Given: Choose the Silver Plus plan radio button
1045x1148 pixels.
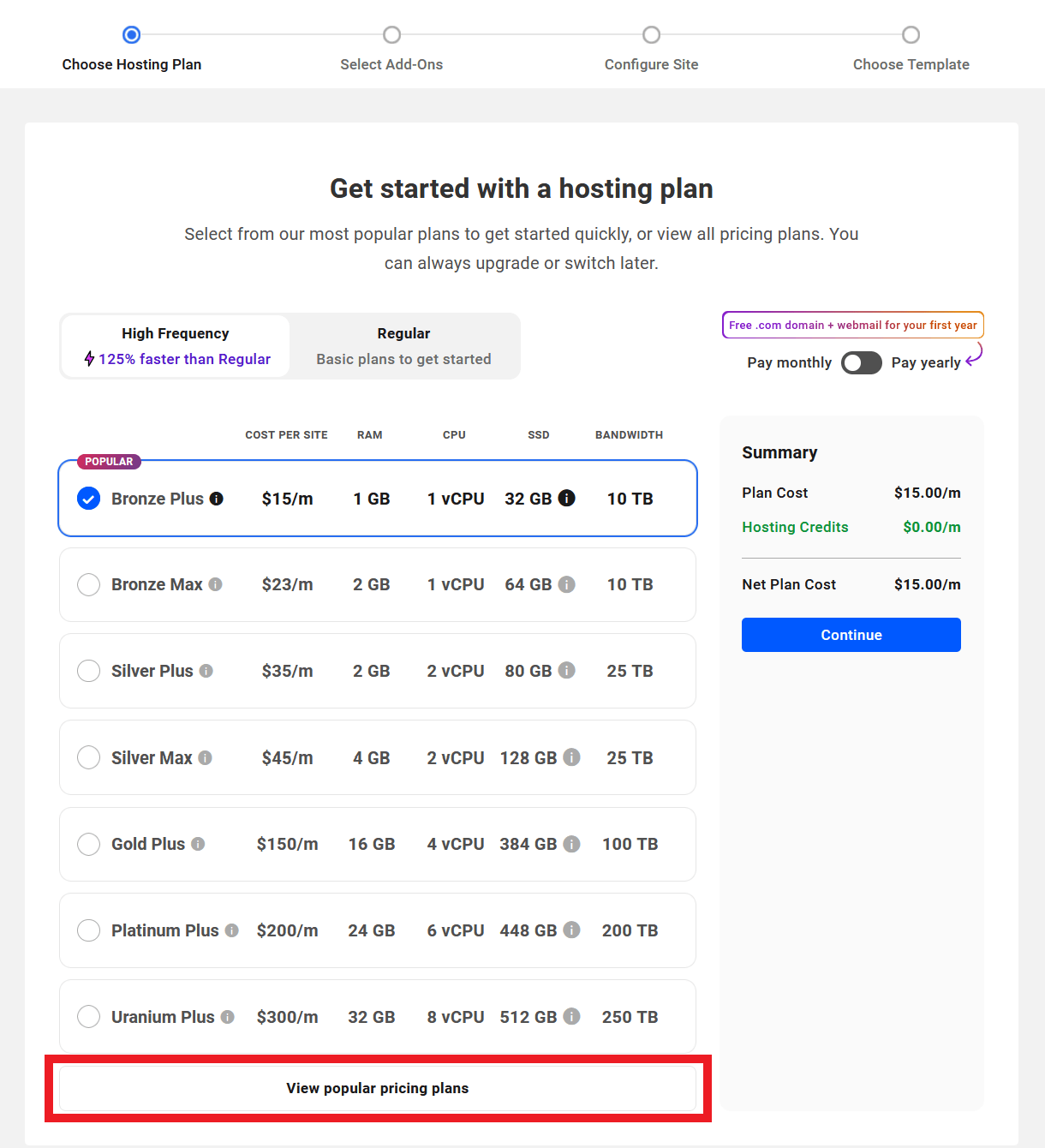Looking at the screenshot, I should click(x=89, y=671).
